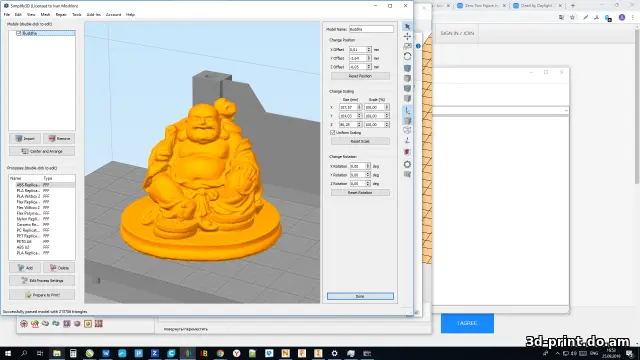Click the red grid icon in background toolbar
This screenshot has width=640, height=360.
pos(98,324)
